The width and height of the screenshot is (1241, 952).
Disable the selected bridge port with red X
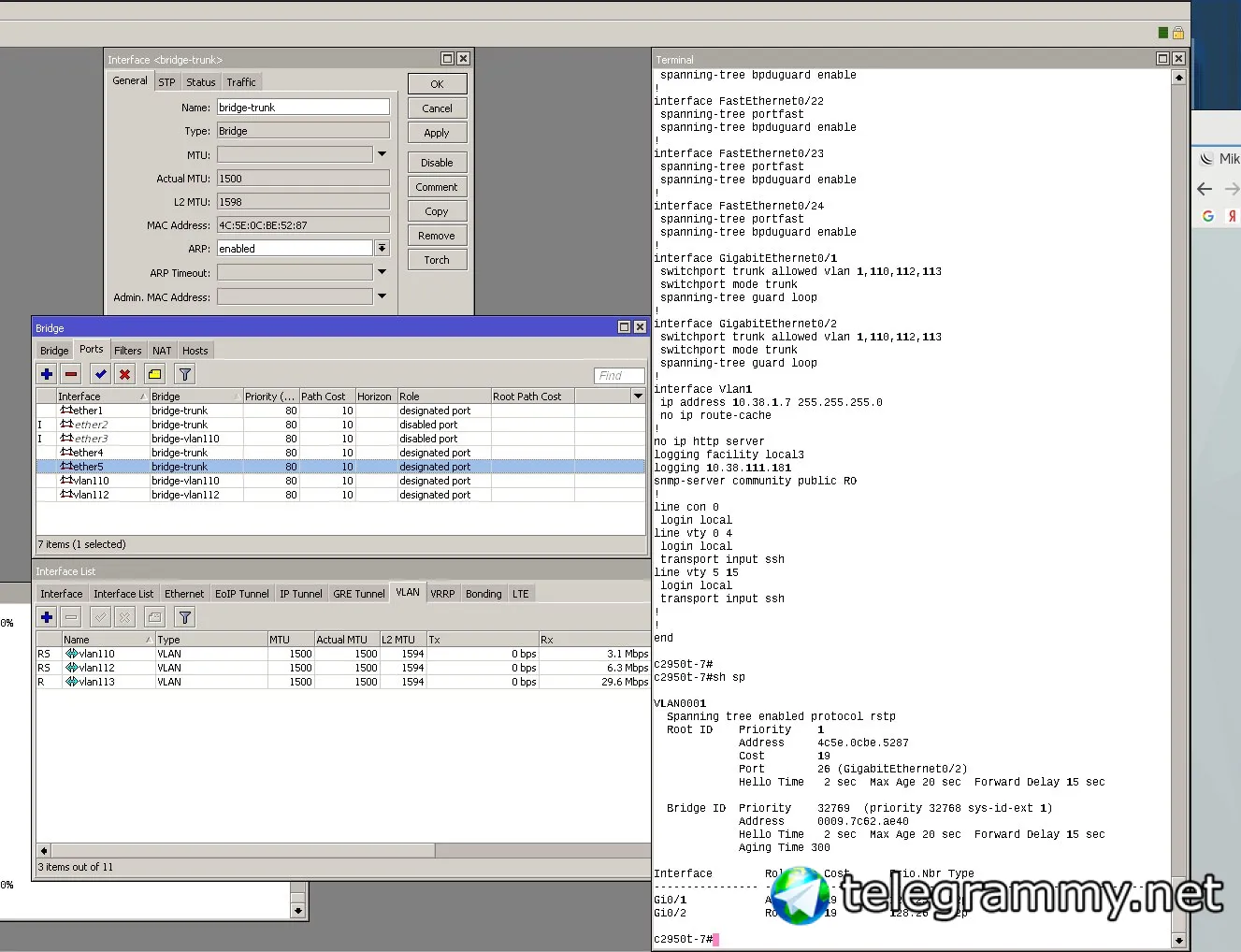click(x=125, y=374)
